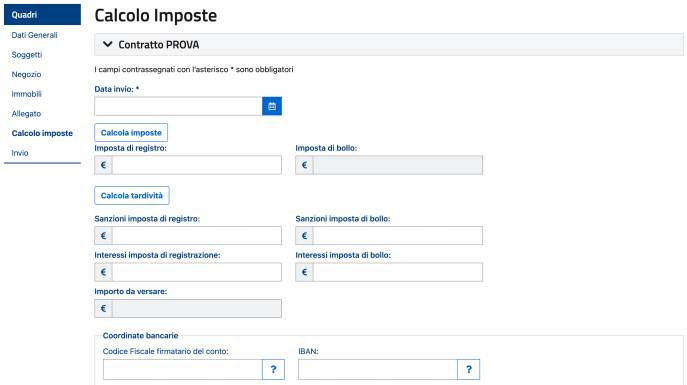Open Dati Generali in sidebar

tap(34, 35)
